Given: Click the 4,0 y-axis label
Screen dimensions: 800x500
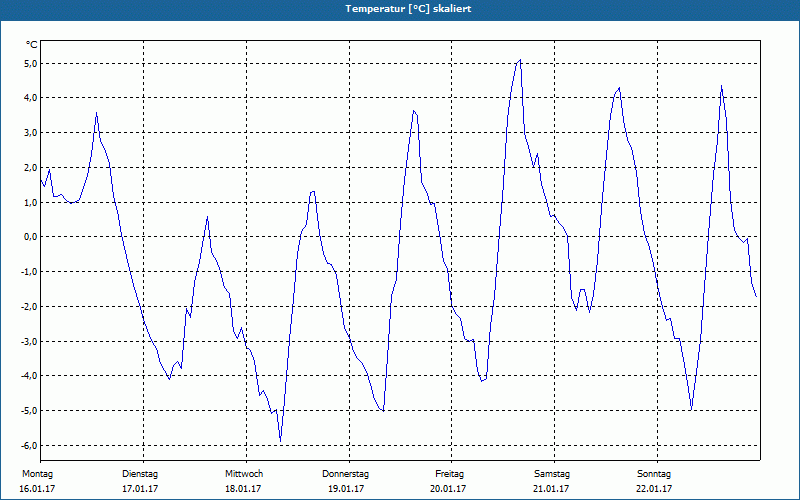Looking at the screenshot, I should click(x=31, y=98).
